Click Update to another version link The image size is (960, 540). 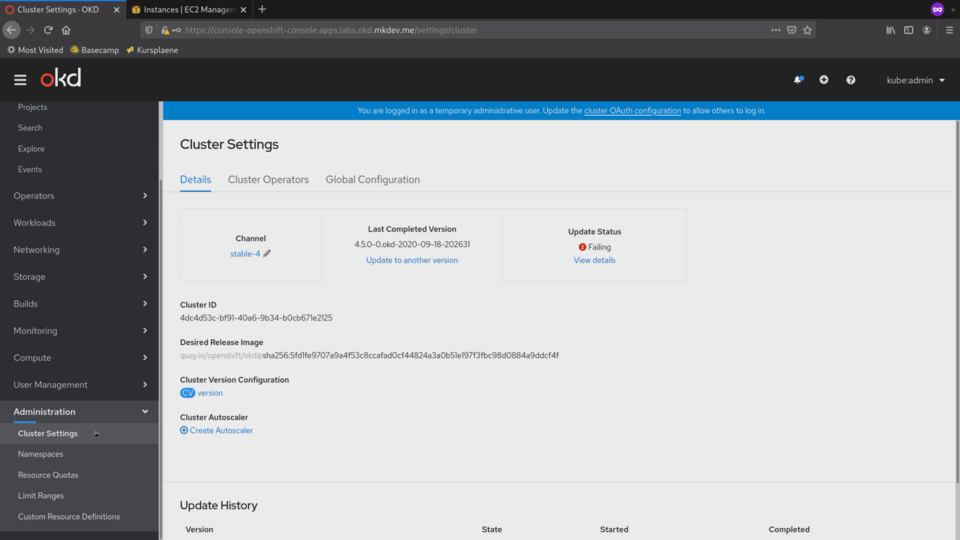pyautogui.click(x=412, y=260)
